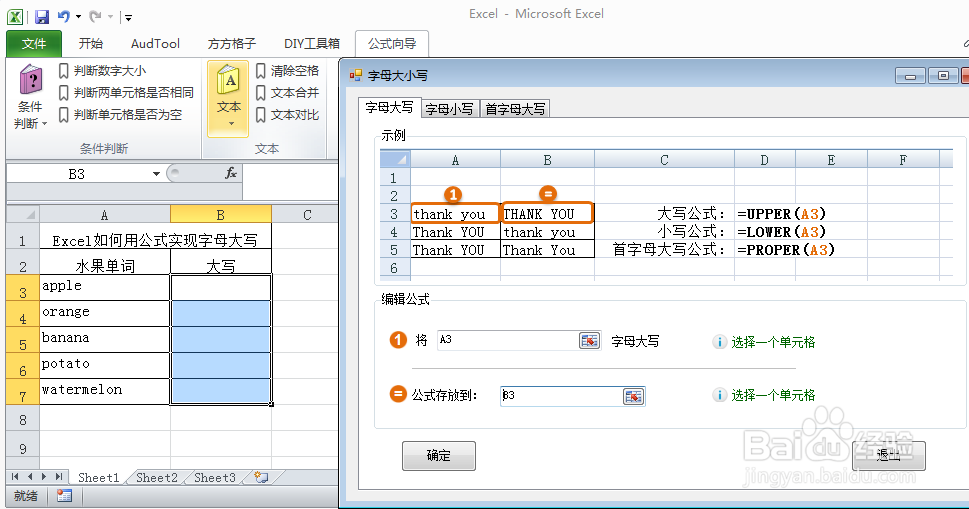The image size is (969, 509).
Task: Click the cell containing watermelon
Action: tap(104, 391)
